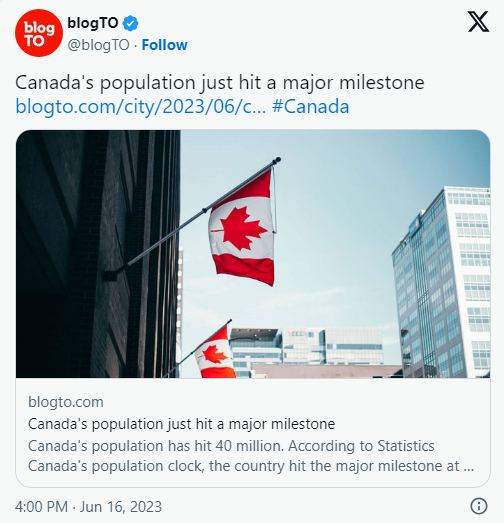The height and width of the screenshot is (523, 504).
Task: Open the blogto.com/city/2023/06 article link
Action: (x=141, y=106)
